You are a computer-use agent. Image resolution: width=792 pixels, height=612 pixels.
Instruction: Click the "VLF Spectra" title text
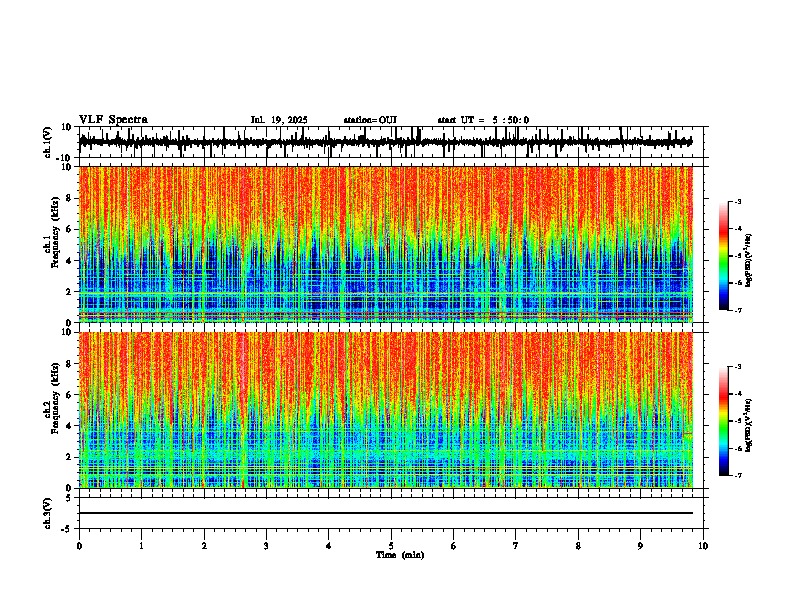(x=113, y=120)
